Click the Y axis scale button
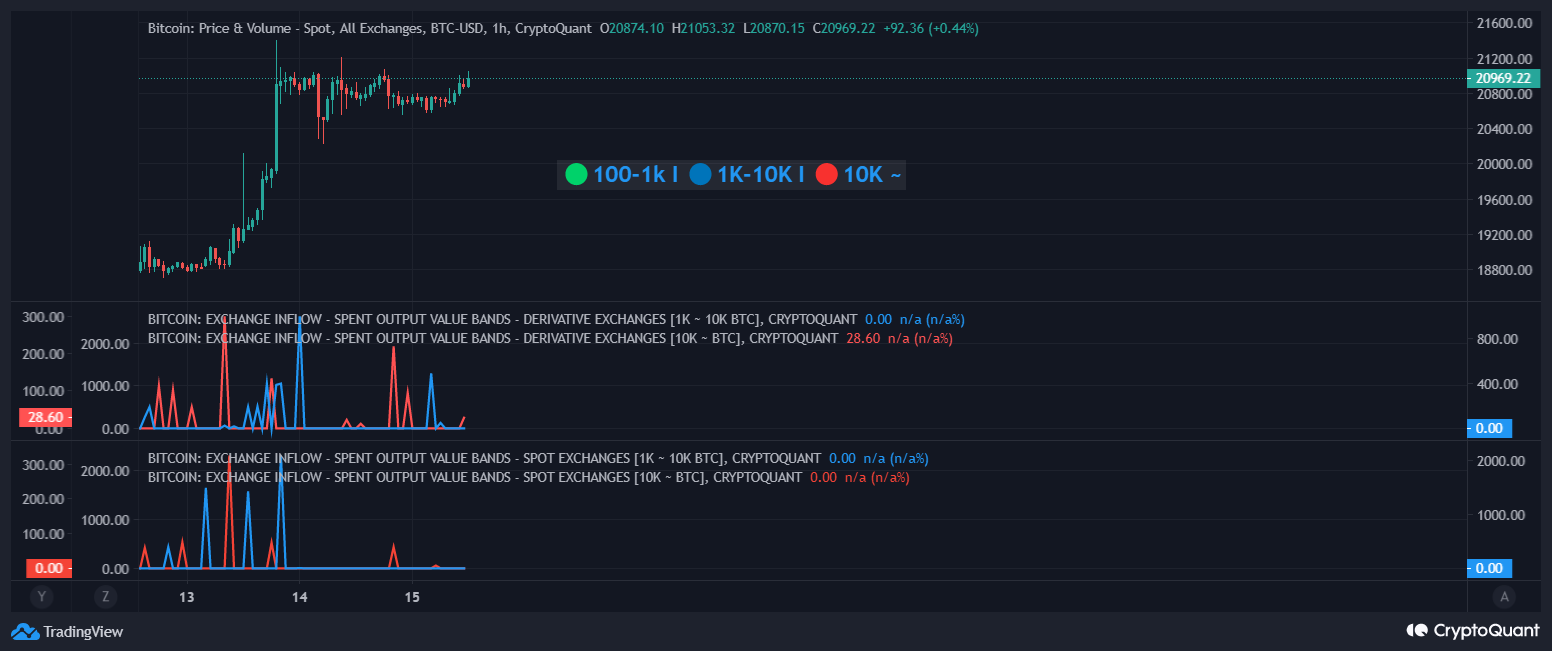This screenshot has width=1552, height=651. [x=41, y=596]
